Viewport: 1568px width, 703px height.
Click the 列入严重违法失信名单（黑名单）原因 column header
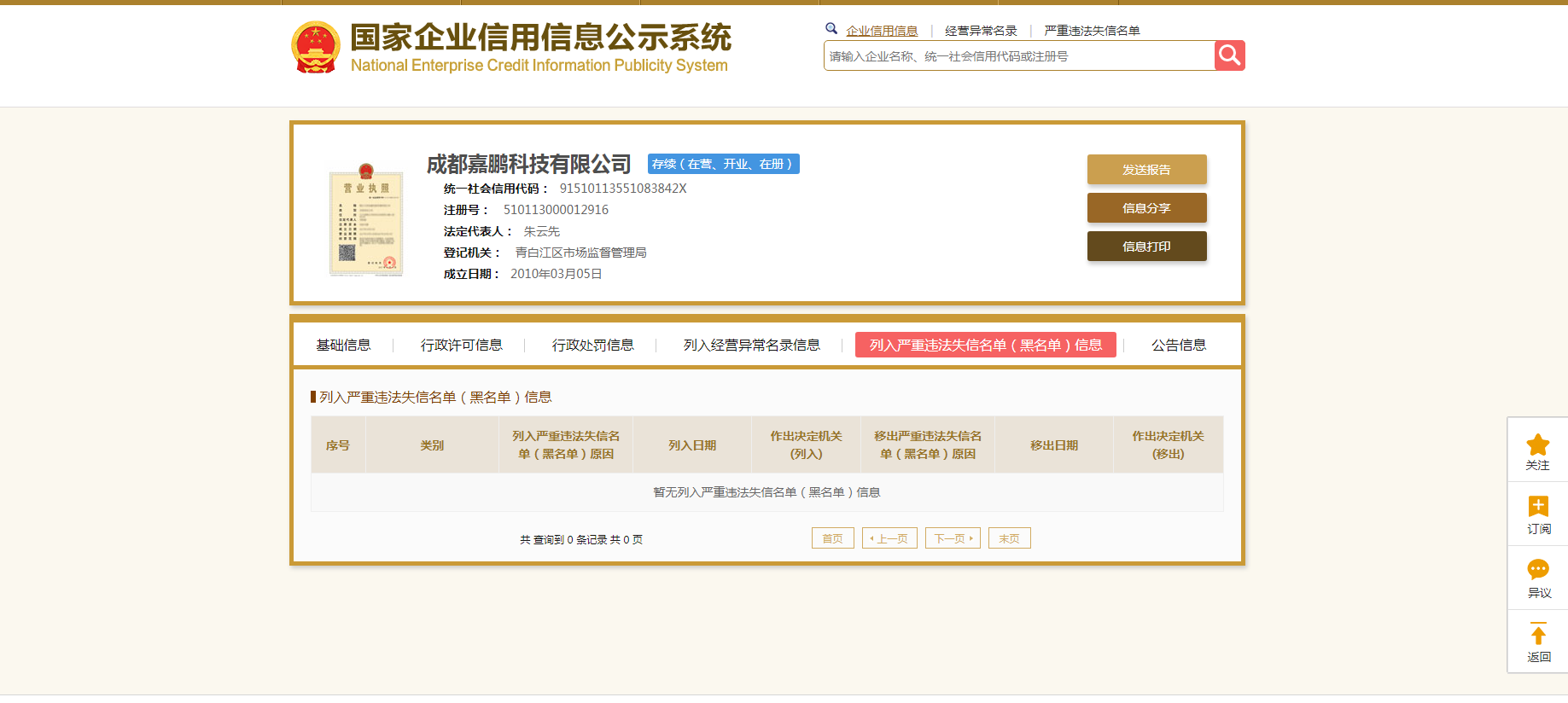pos(566,444)
